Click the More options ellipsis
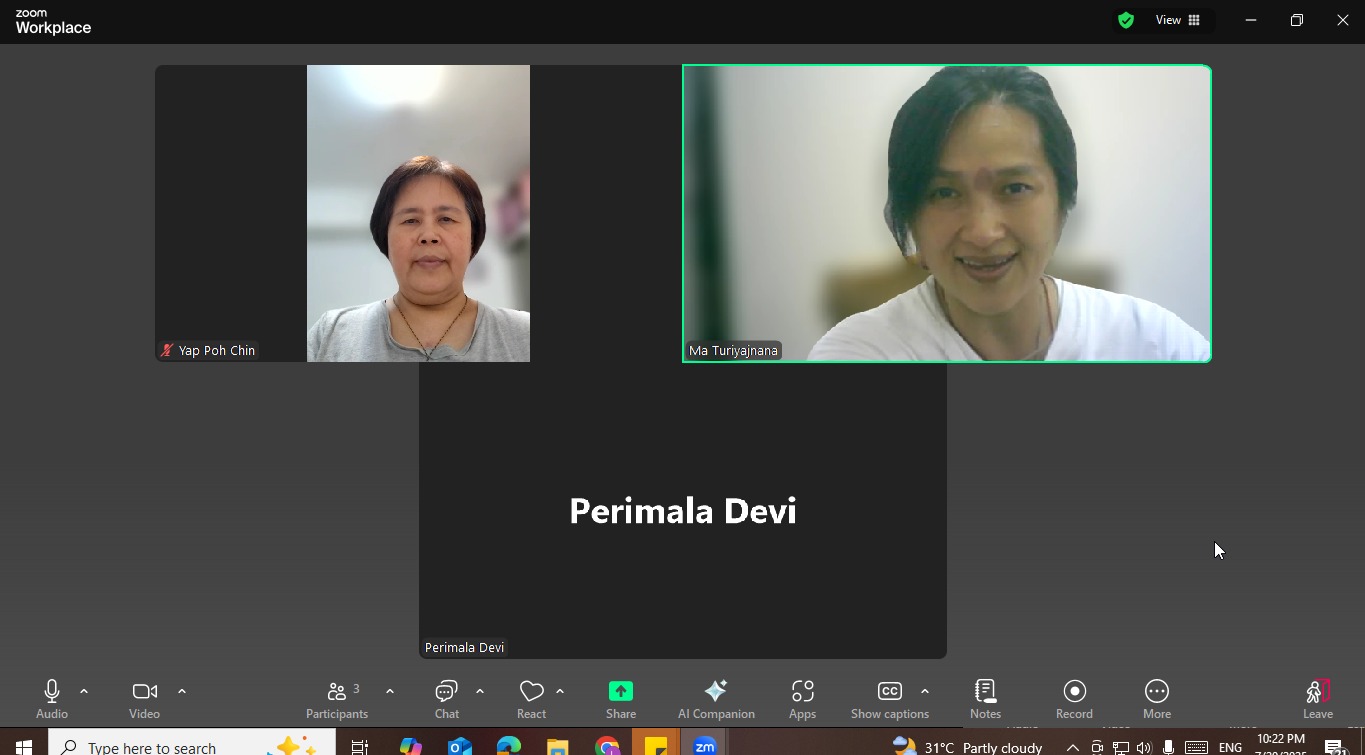Viewport: 1365px width, 755px height. click(x=1156, y=698)
